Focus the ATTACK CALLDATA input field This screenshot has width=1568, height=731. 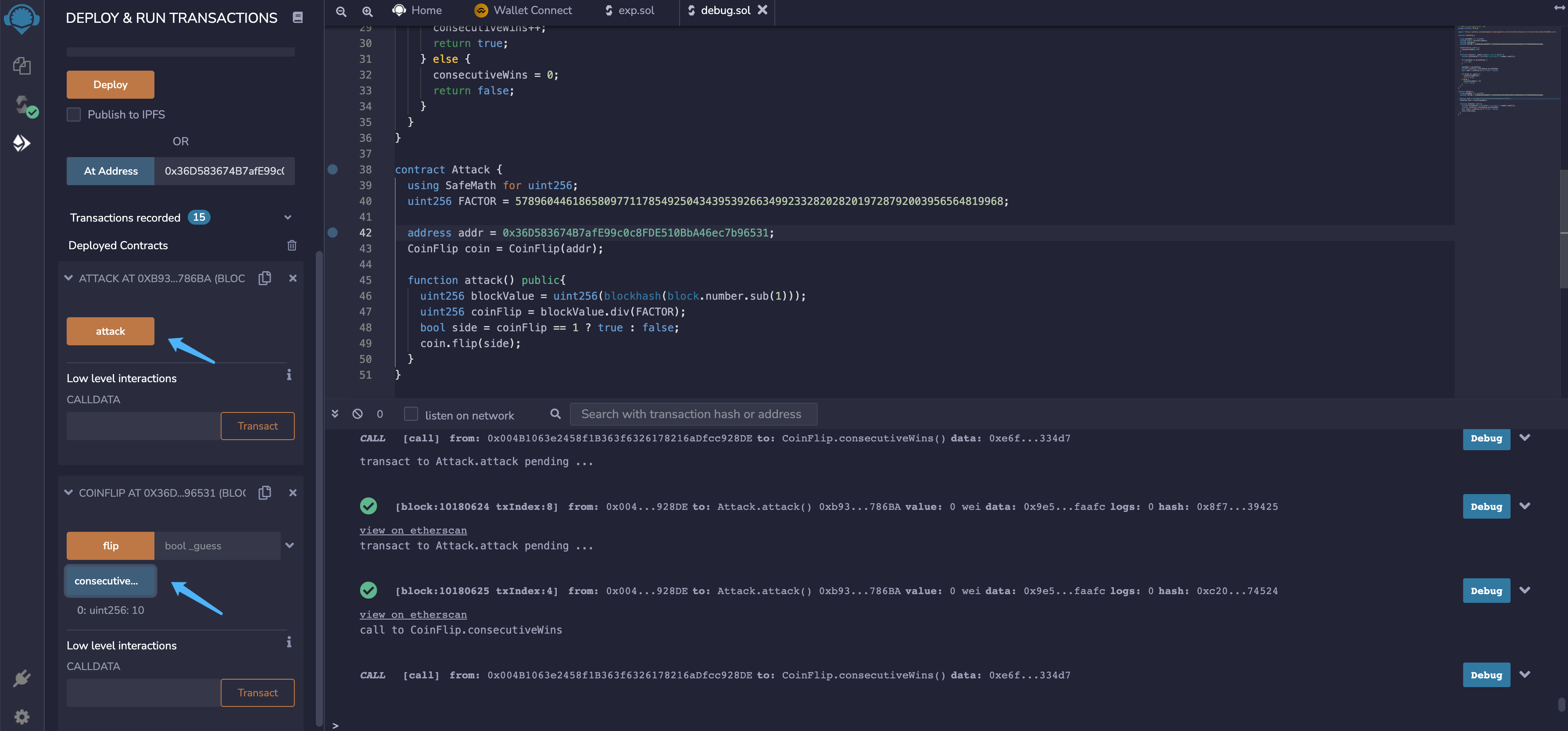coord(143,426)
